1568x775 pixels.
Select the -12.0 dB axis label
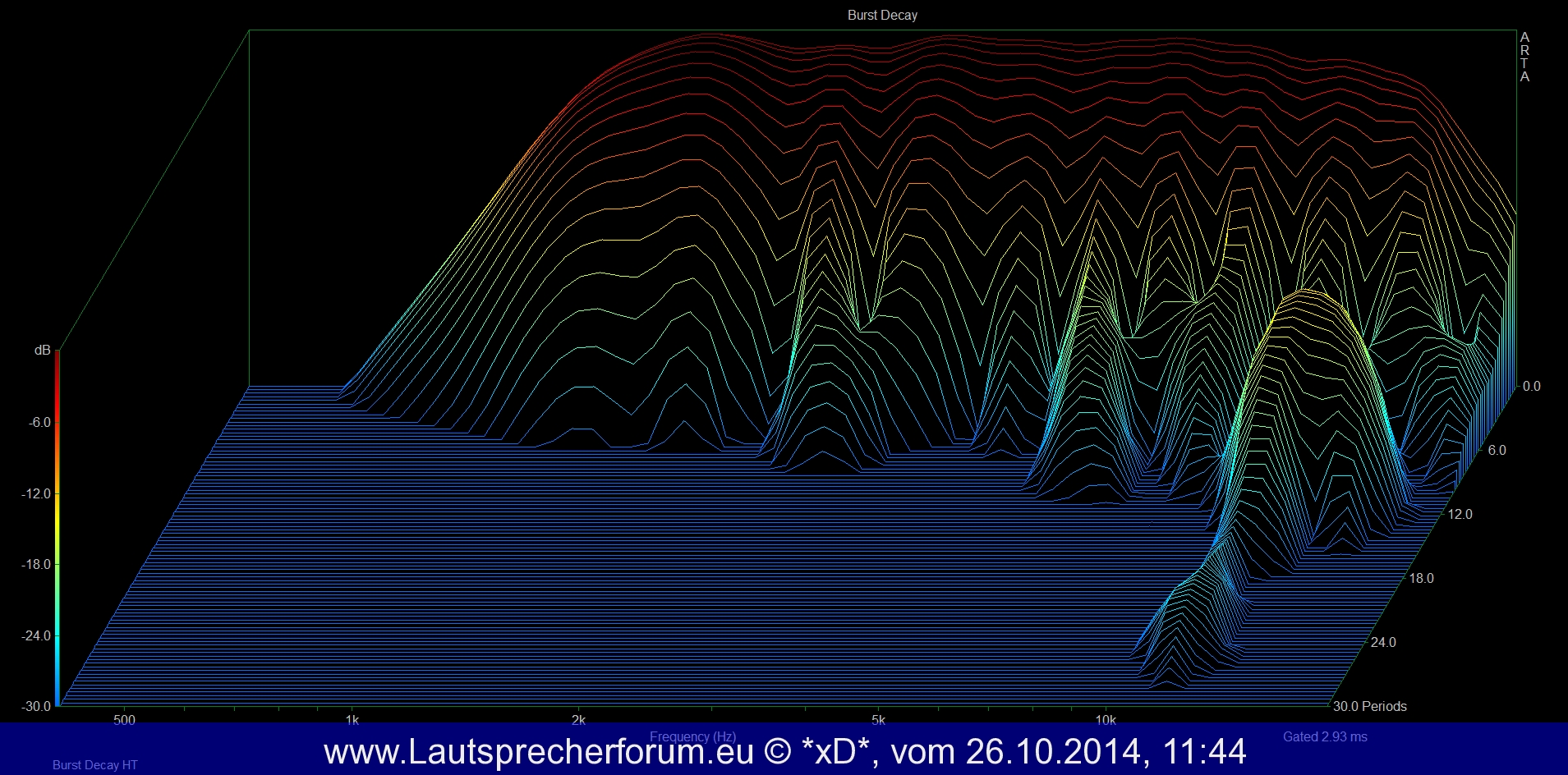point(36,493)
